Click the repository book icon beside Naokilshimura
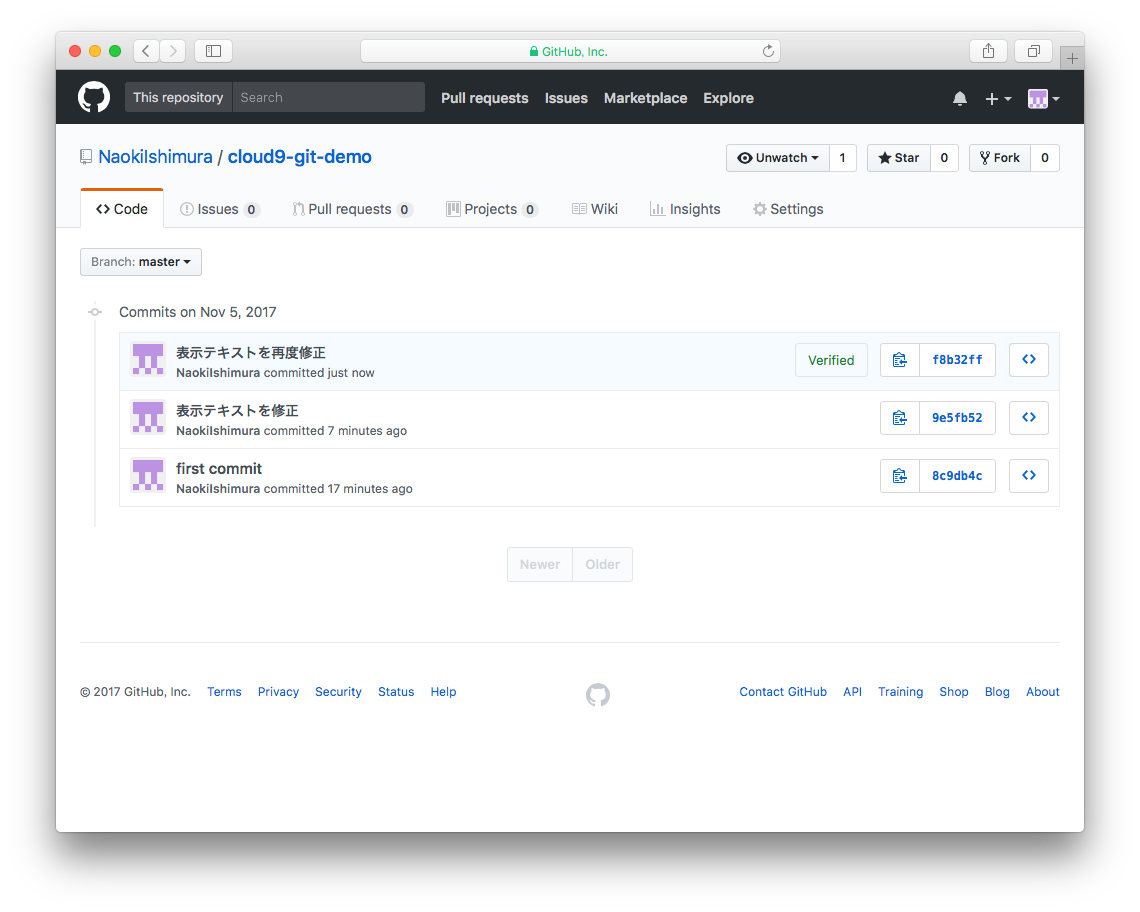Screen dimensions: 1140x912 point(85,157)
